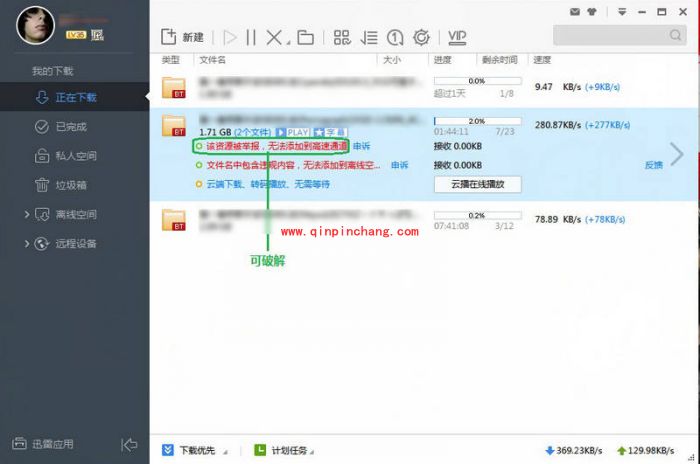Click the user avatar picture
The height and width of the screenshot is (464, 700).
[35, 25]
